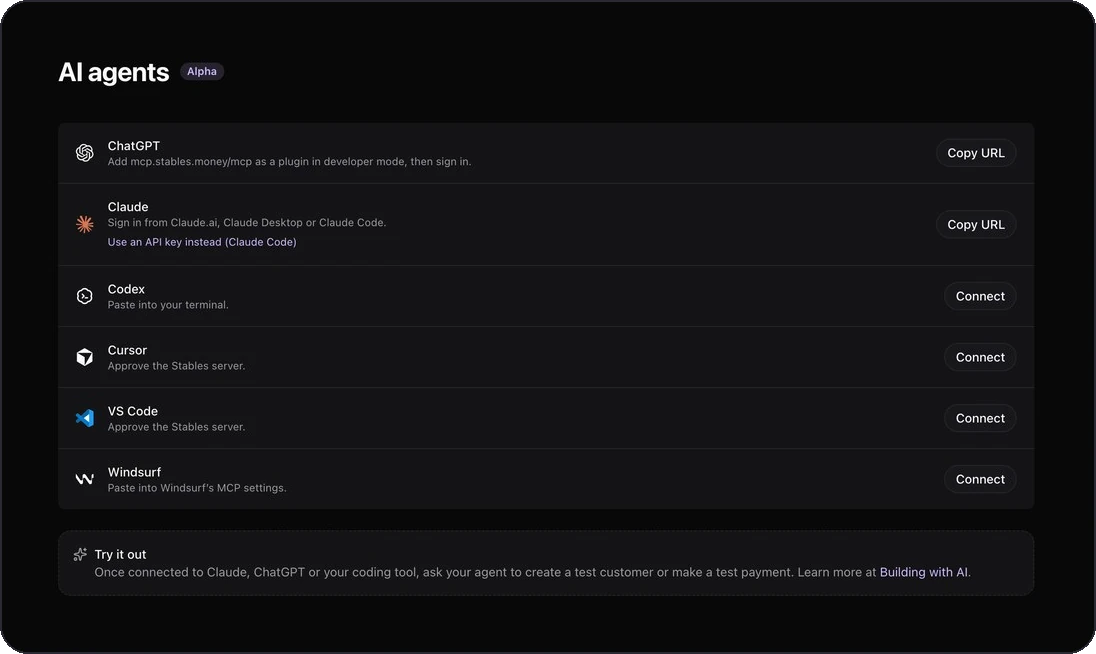Click 'Paste into Windsurf's MCP settings.' text
This screenshot has height=654, width=1096.
click(x=197, y=488)
